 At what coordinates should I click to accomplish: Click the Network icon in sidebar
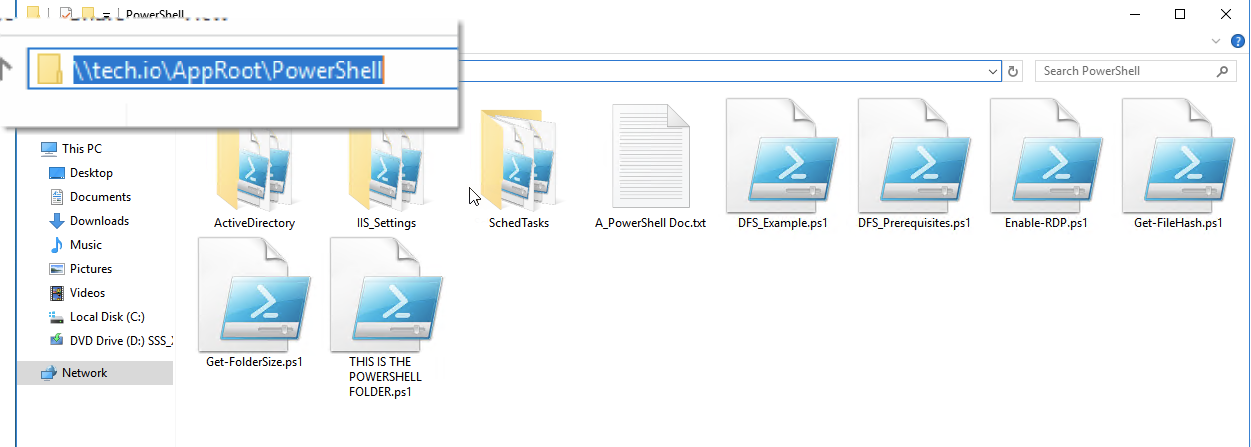[x=49, y=373]
